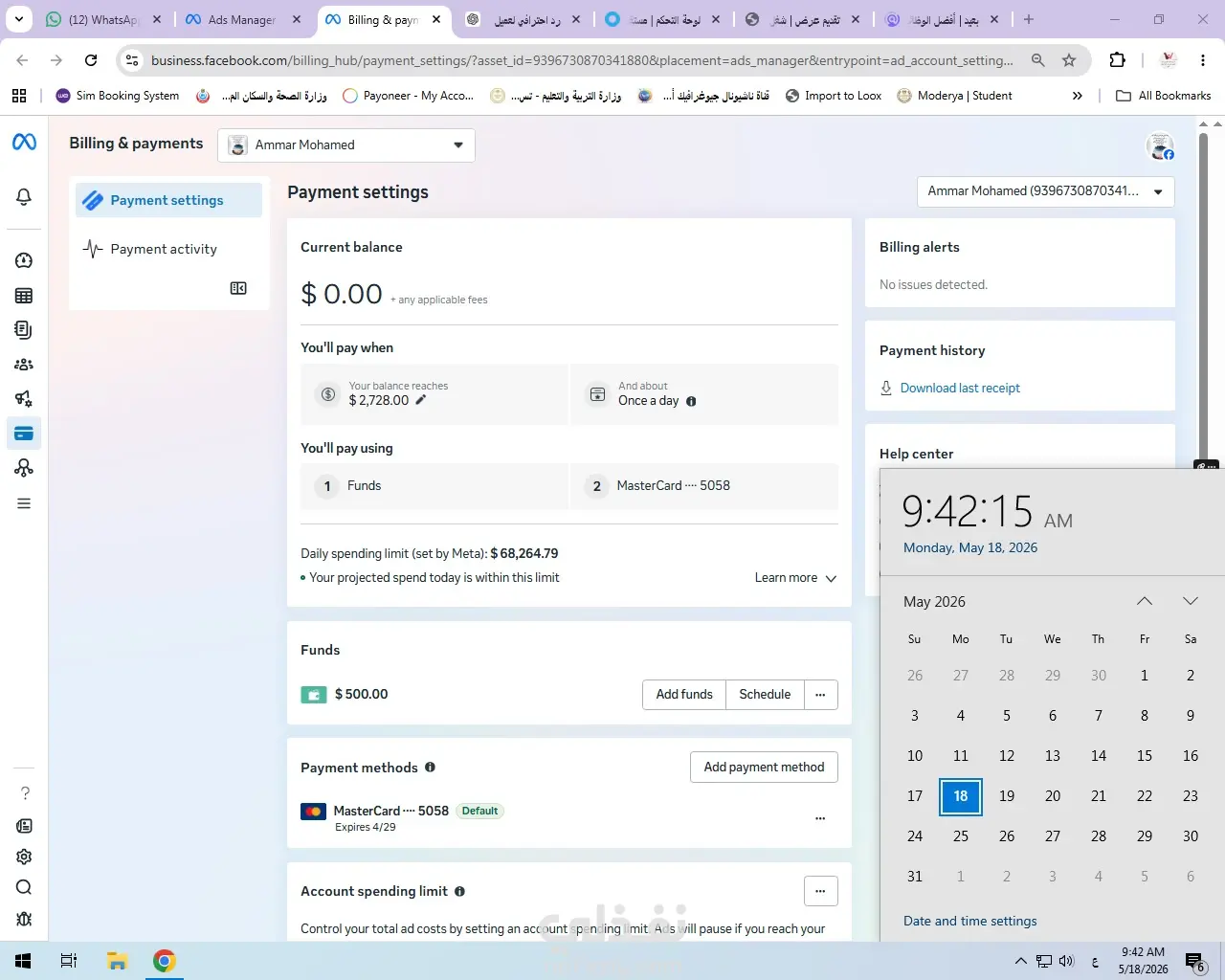Open the All Bookmarks folder
The width and height of the screenshot is (1225, 980).
pyautogui.click(x=1164, y=96)
